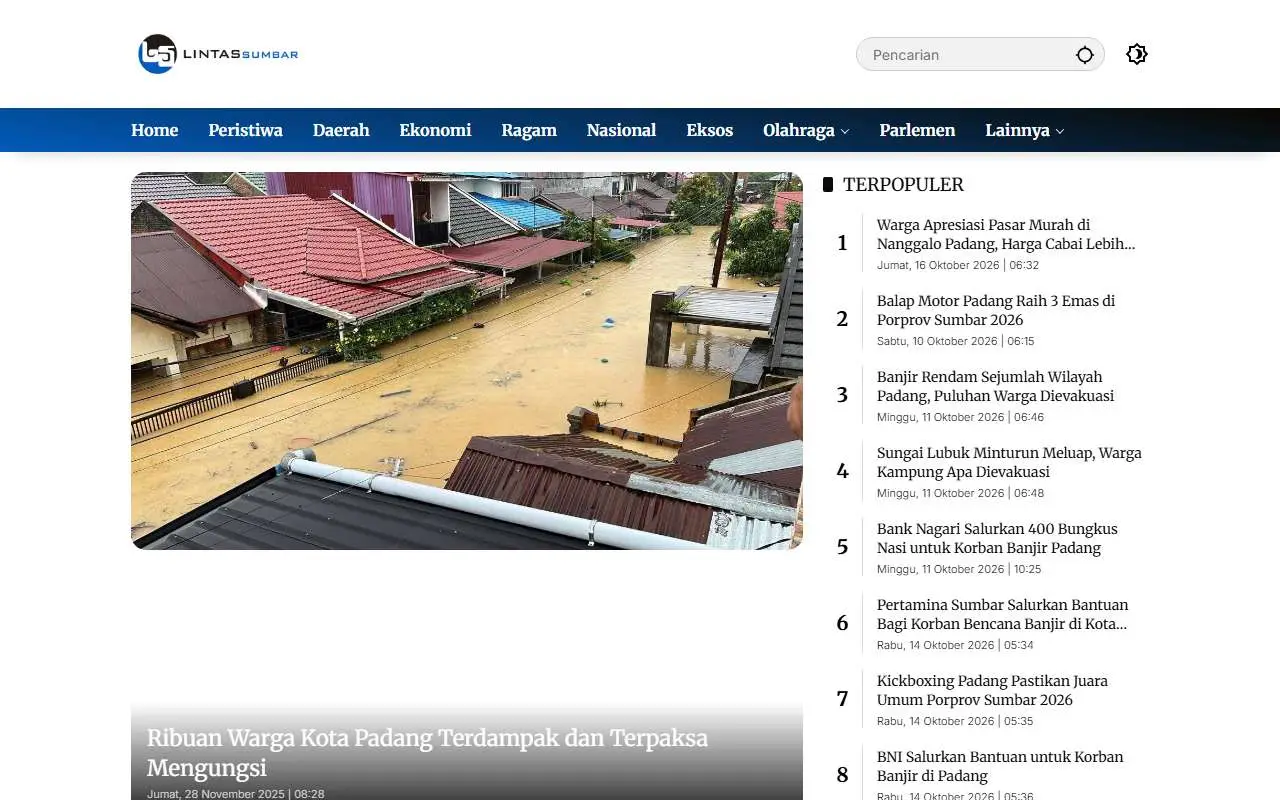Open the Nasional section
Viewport: 1280px width, 800px height.
tap(621, 130)
